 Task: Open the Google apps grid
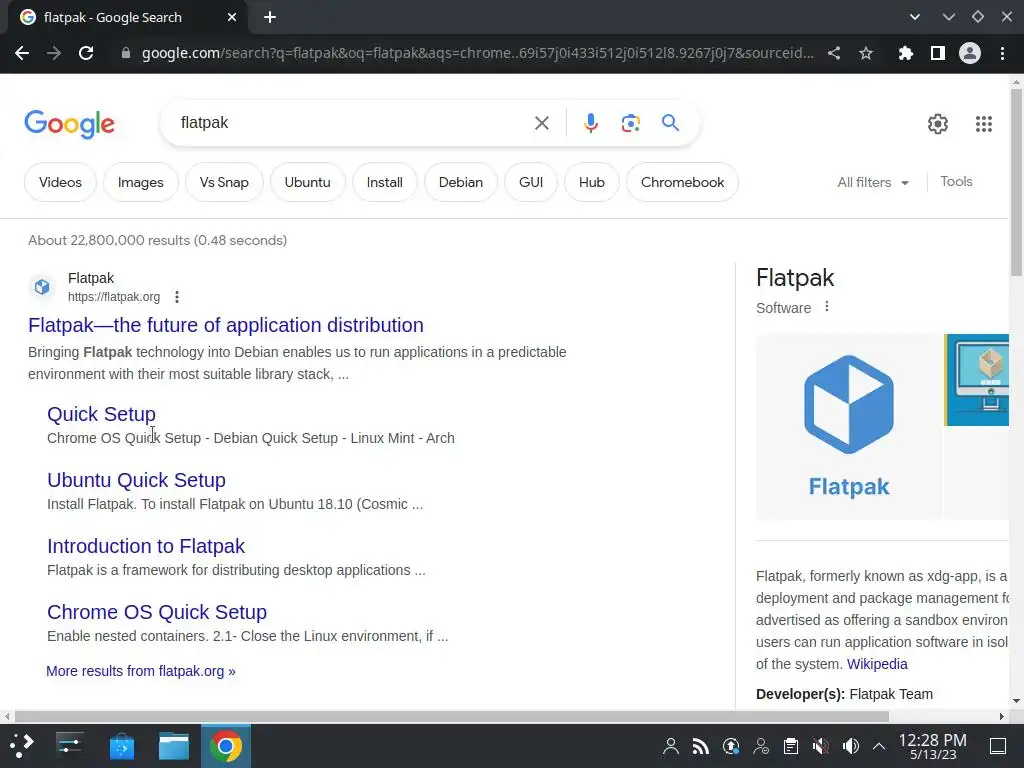pos(984,123)
